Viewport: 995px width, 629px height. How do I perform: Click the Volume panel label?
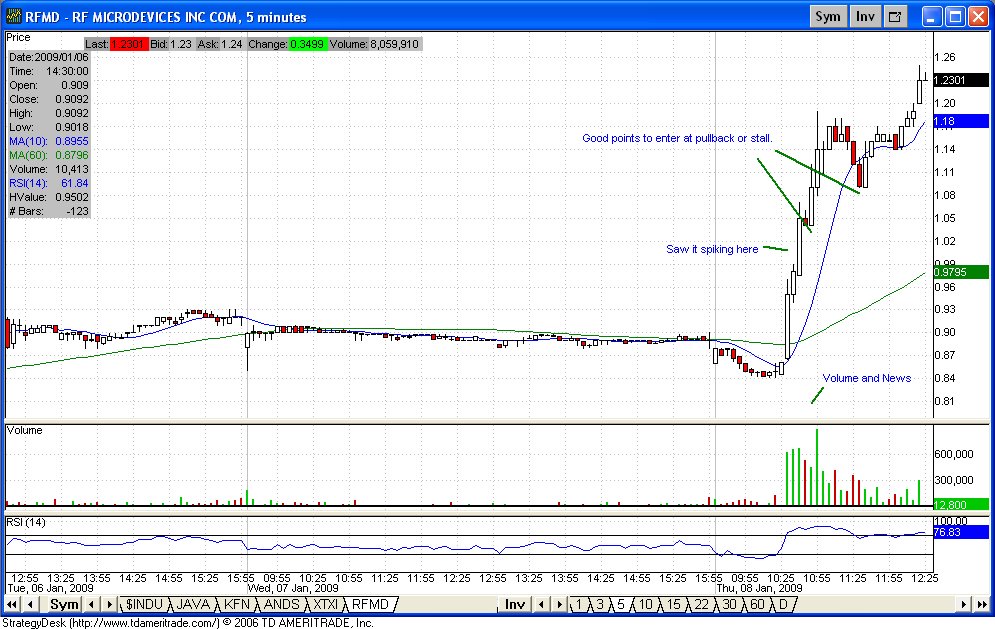(x=25, y=430)
